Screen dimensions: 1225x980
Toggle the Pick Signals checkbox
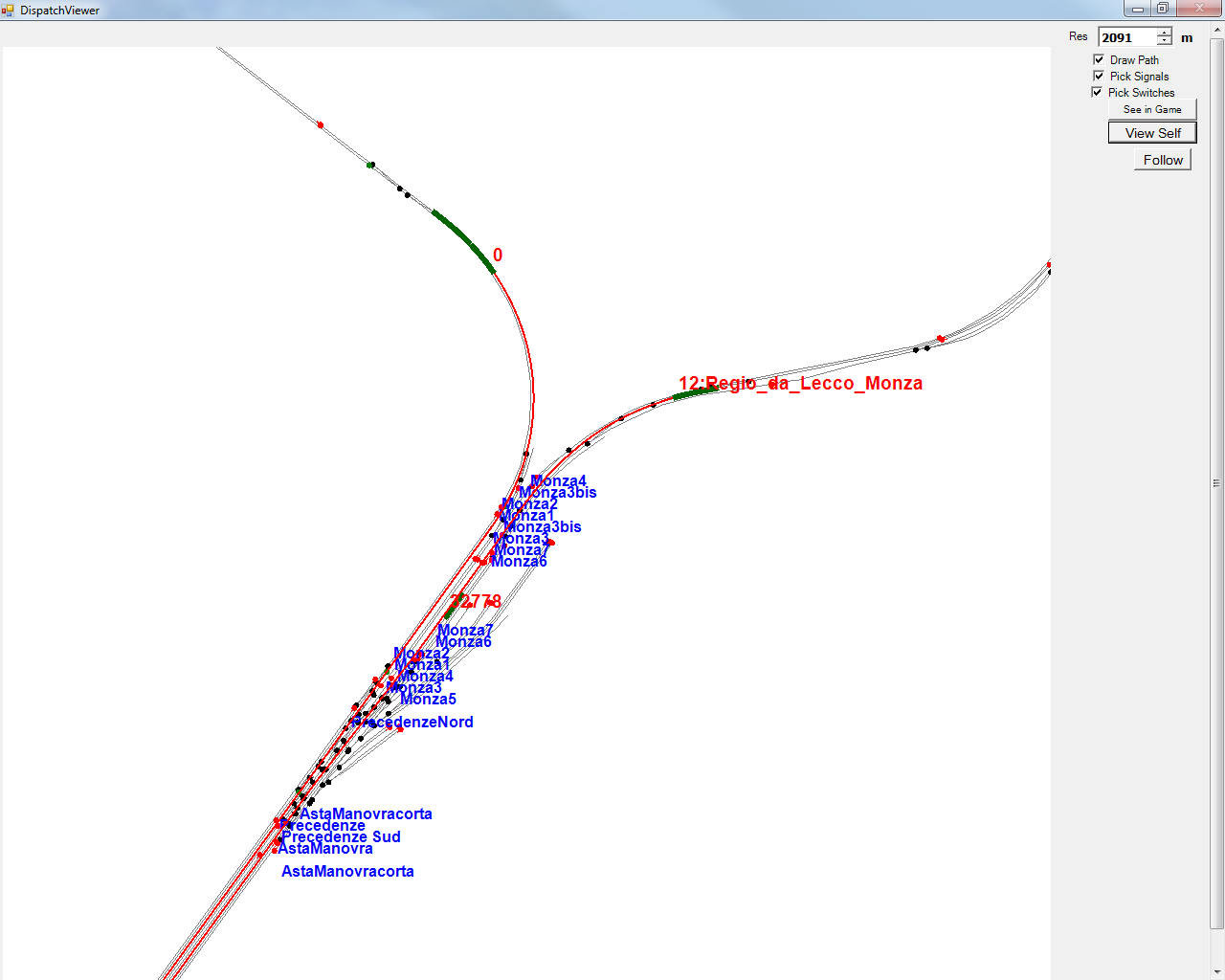(1099, 76)
